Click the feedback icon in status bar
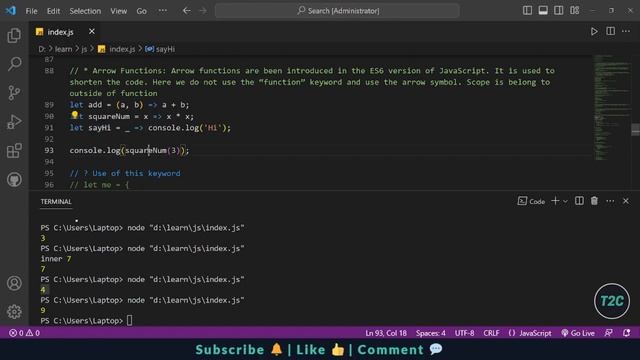 coord(609,333)
